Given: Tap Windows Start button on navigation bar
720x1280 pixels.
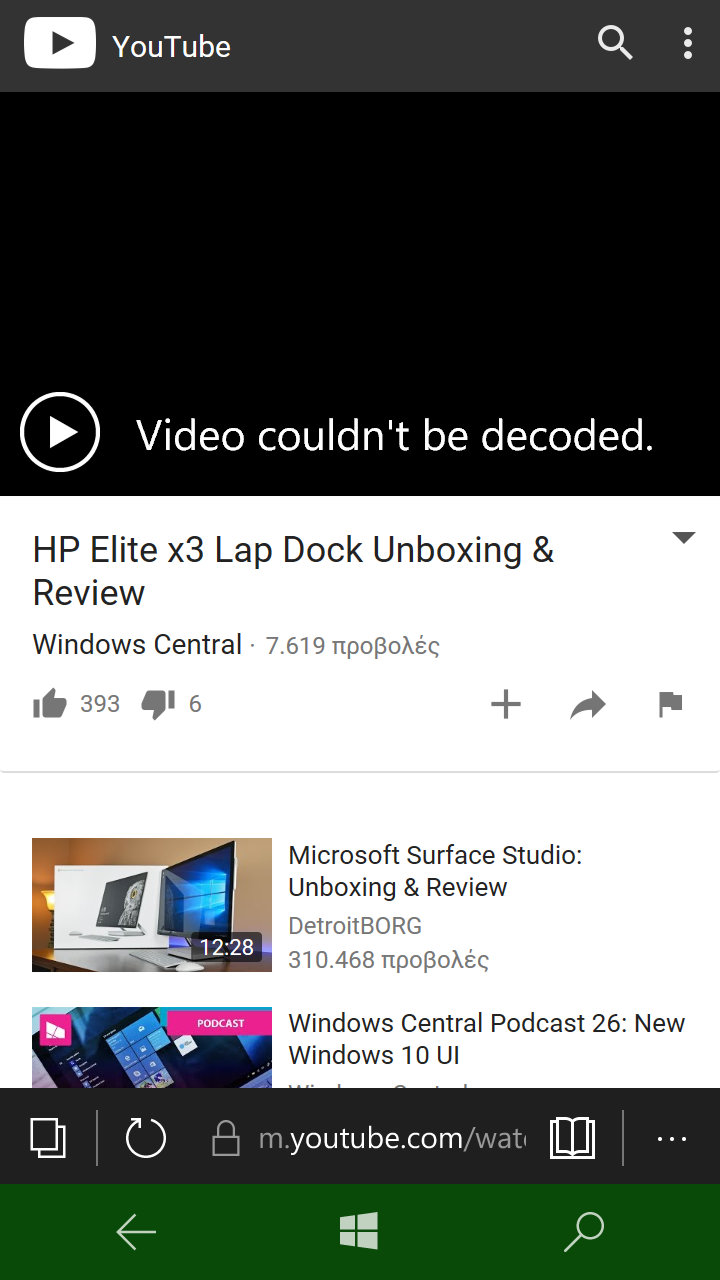Looking at the screenshot, I should tap(359, 1231).
